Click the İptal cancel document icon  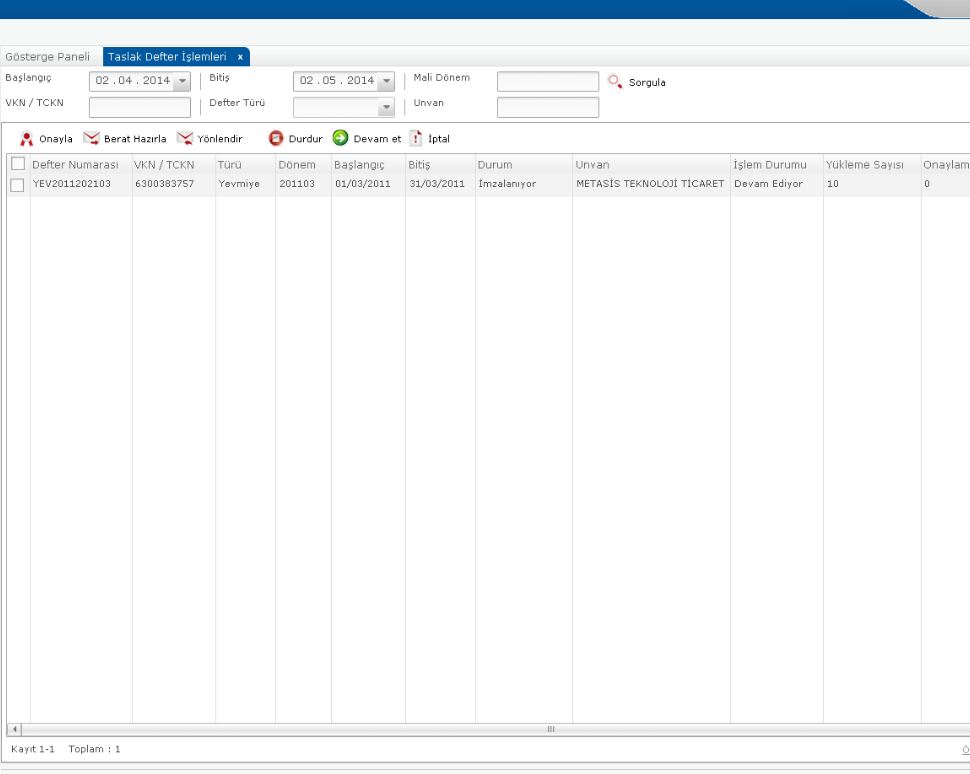(x=416, y=138)
